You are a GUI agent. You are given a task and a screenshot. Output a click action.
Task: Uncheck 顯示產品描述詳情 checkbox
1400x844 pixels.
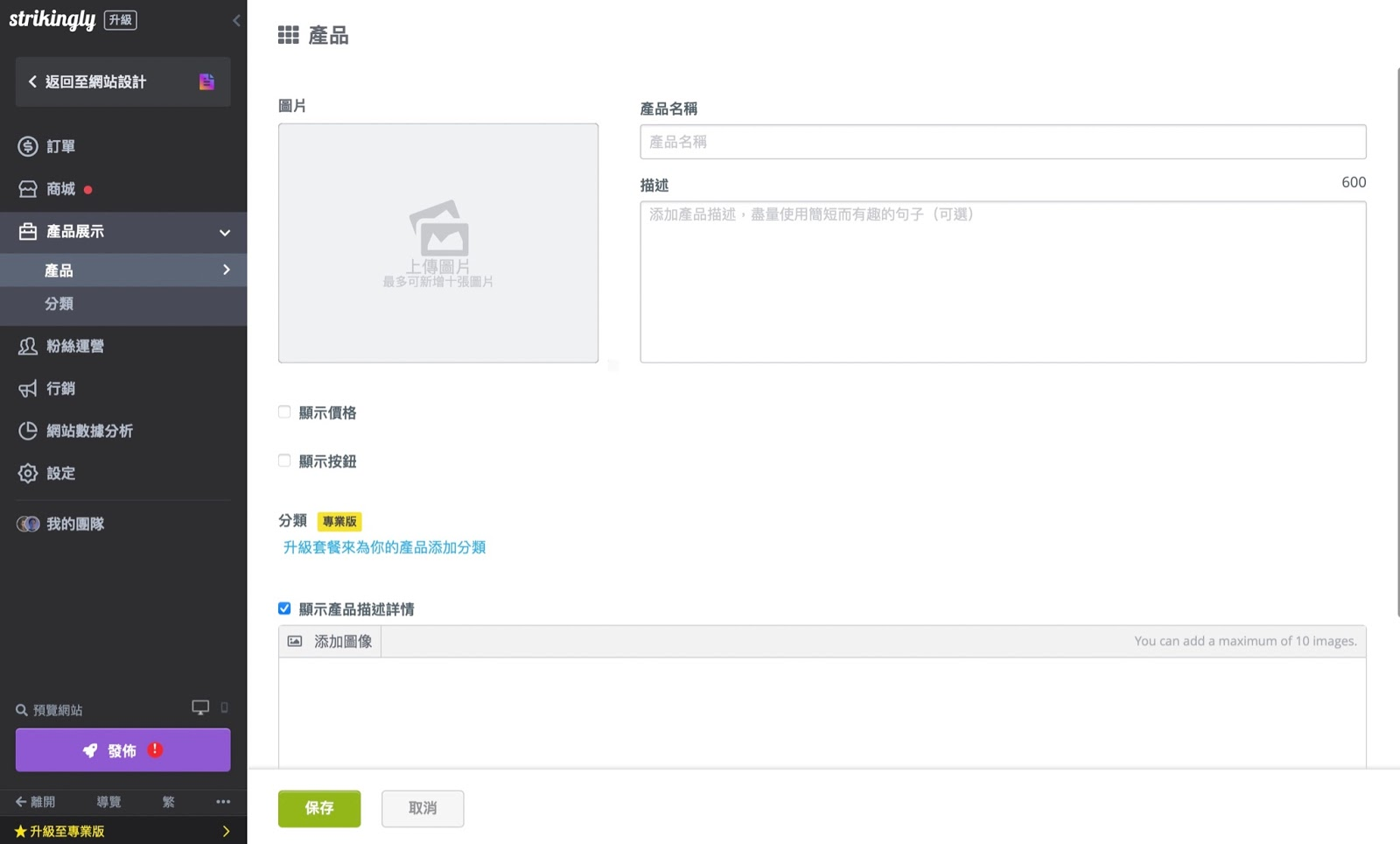coord(284,608)
